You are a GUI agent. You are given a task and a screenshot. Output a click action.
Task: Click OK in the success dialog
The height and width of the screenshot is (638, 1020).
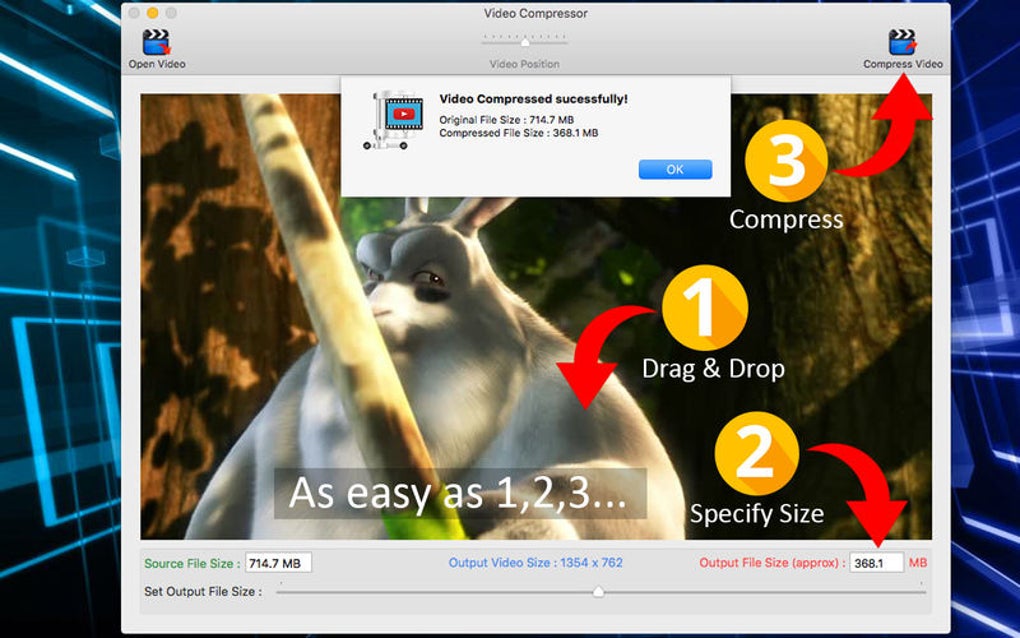(675, 170)
